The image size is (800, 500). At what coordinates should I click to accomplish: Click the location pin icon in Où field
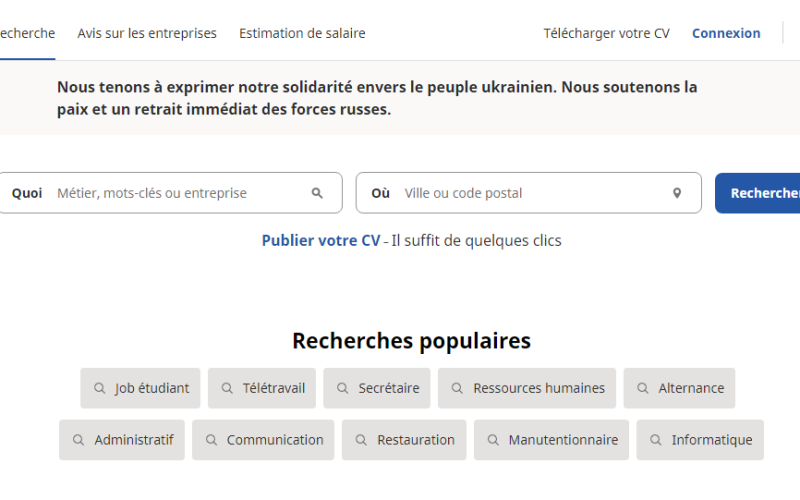click(677, 193)
